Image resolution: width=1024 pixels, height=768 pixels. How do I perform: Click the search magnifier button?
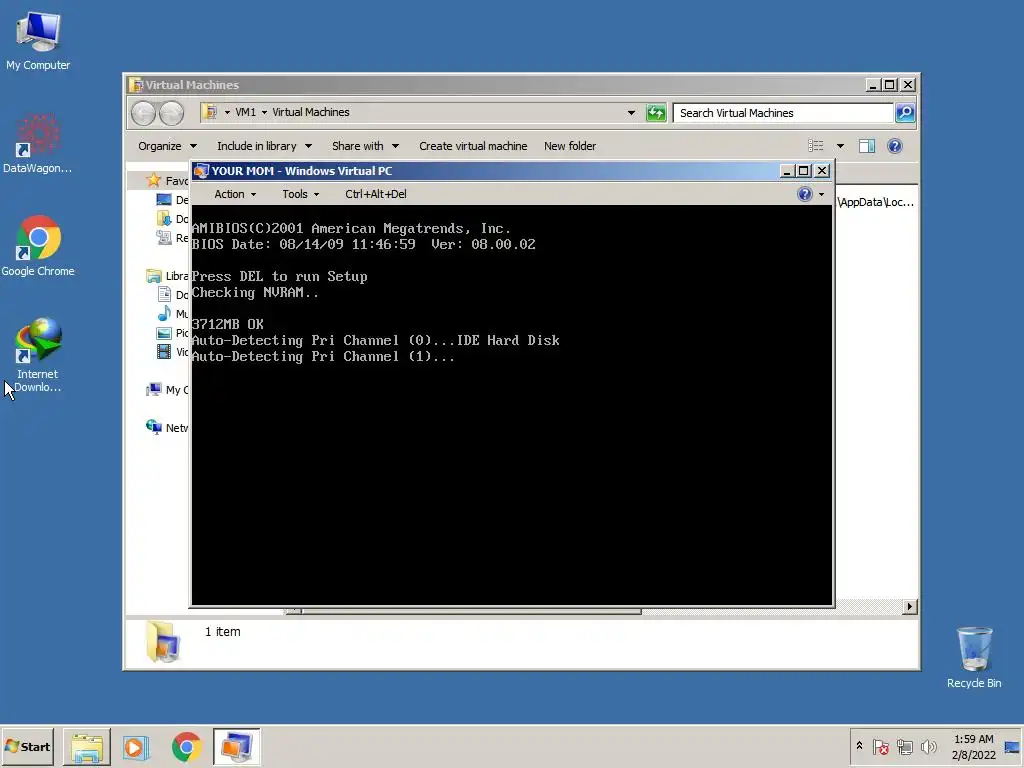point(905,113)
